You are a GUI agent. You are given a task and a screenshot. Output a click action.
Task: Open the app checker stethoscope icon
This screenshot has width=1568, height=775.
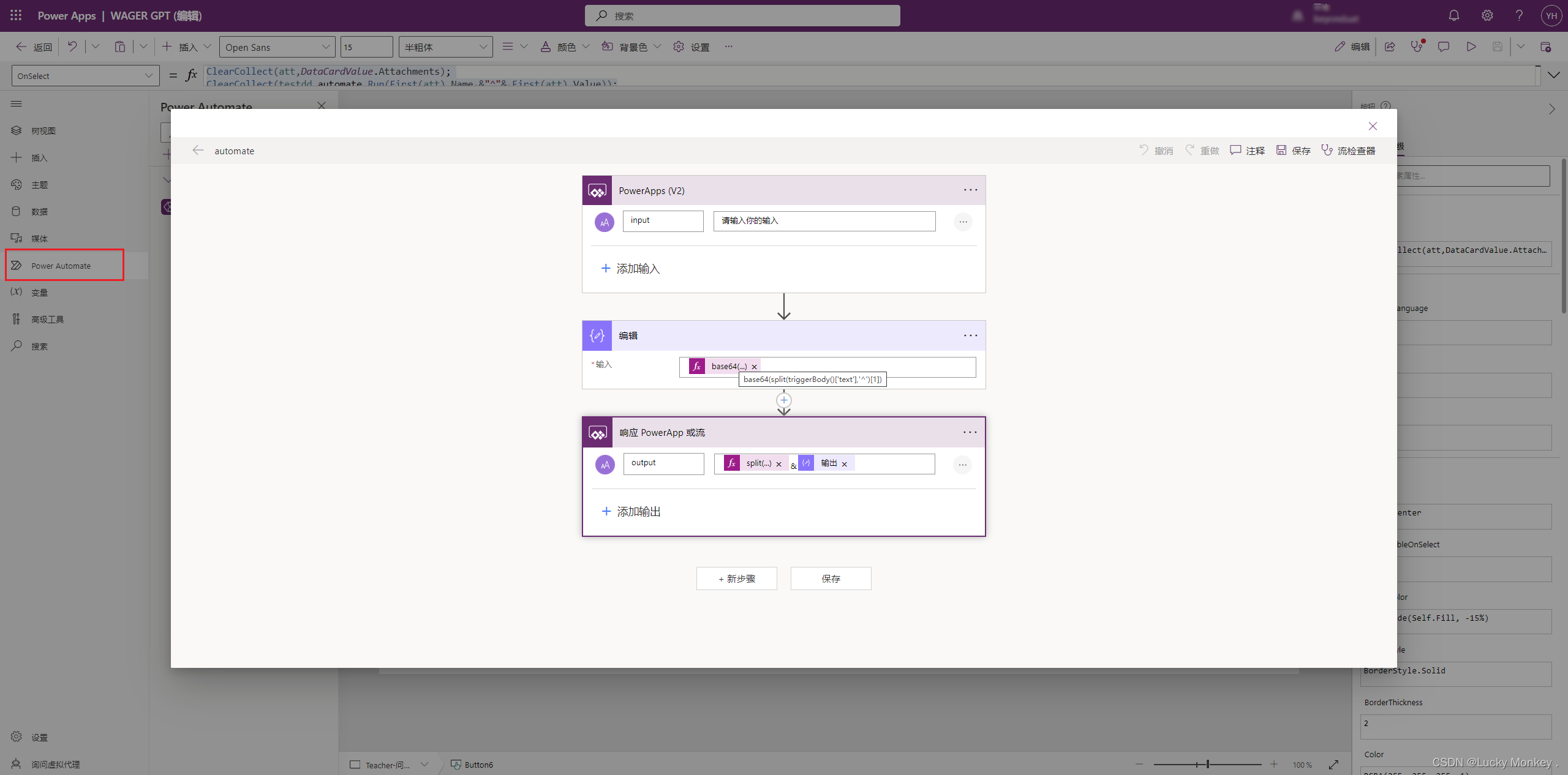click(1417, 47)
